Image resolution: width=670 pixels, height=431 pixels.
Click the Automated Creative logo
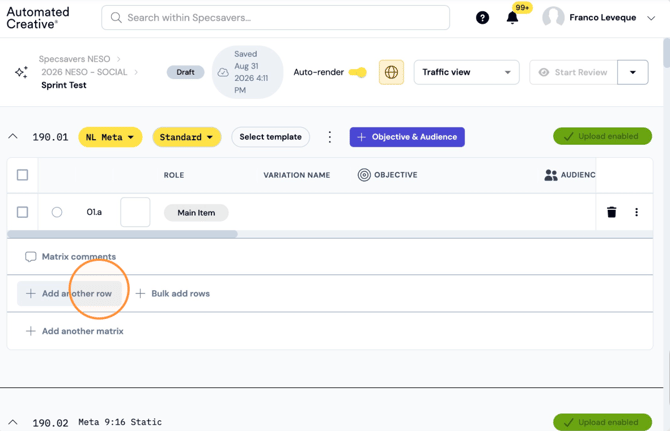pyautogui.click(x=38, y=18)
